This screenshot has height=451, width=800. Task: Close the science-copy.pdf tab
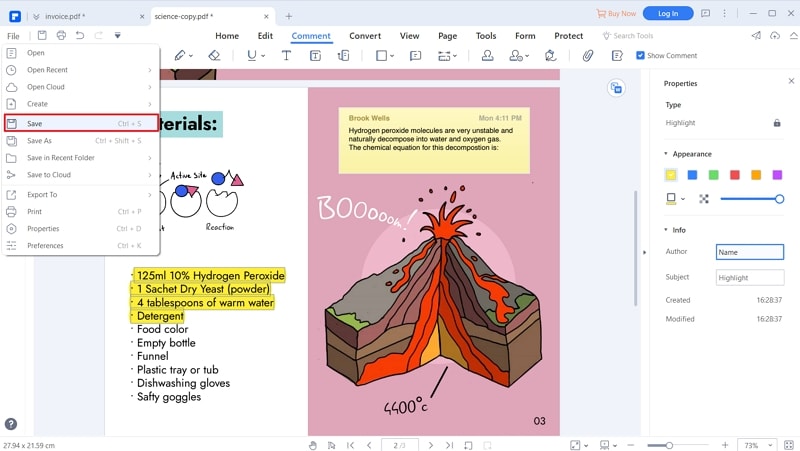click(x=266, y=16)
